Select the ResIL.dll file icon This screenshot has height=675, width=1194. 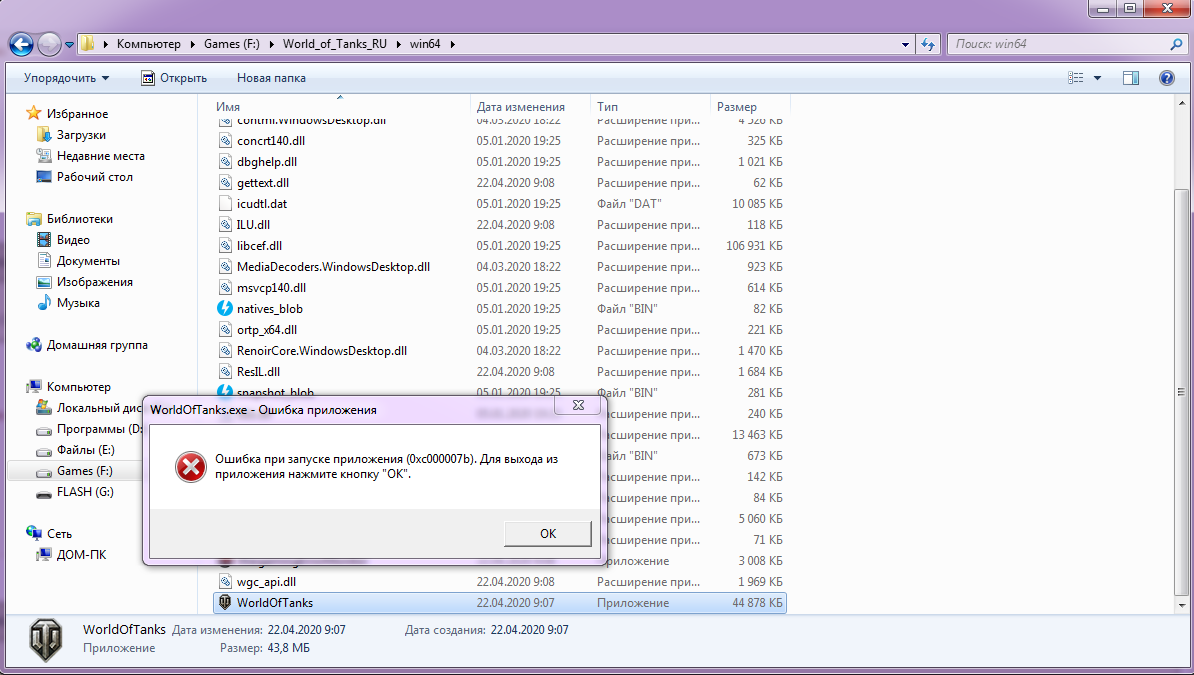coord(225,372)
